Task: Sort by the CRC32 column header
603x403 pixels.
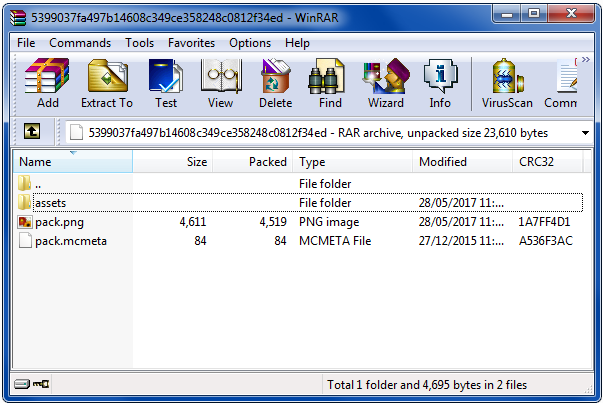Action: (548, 162)
